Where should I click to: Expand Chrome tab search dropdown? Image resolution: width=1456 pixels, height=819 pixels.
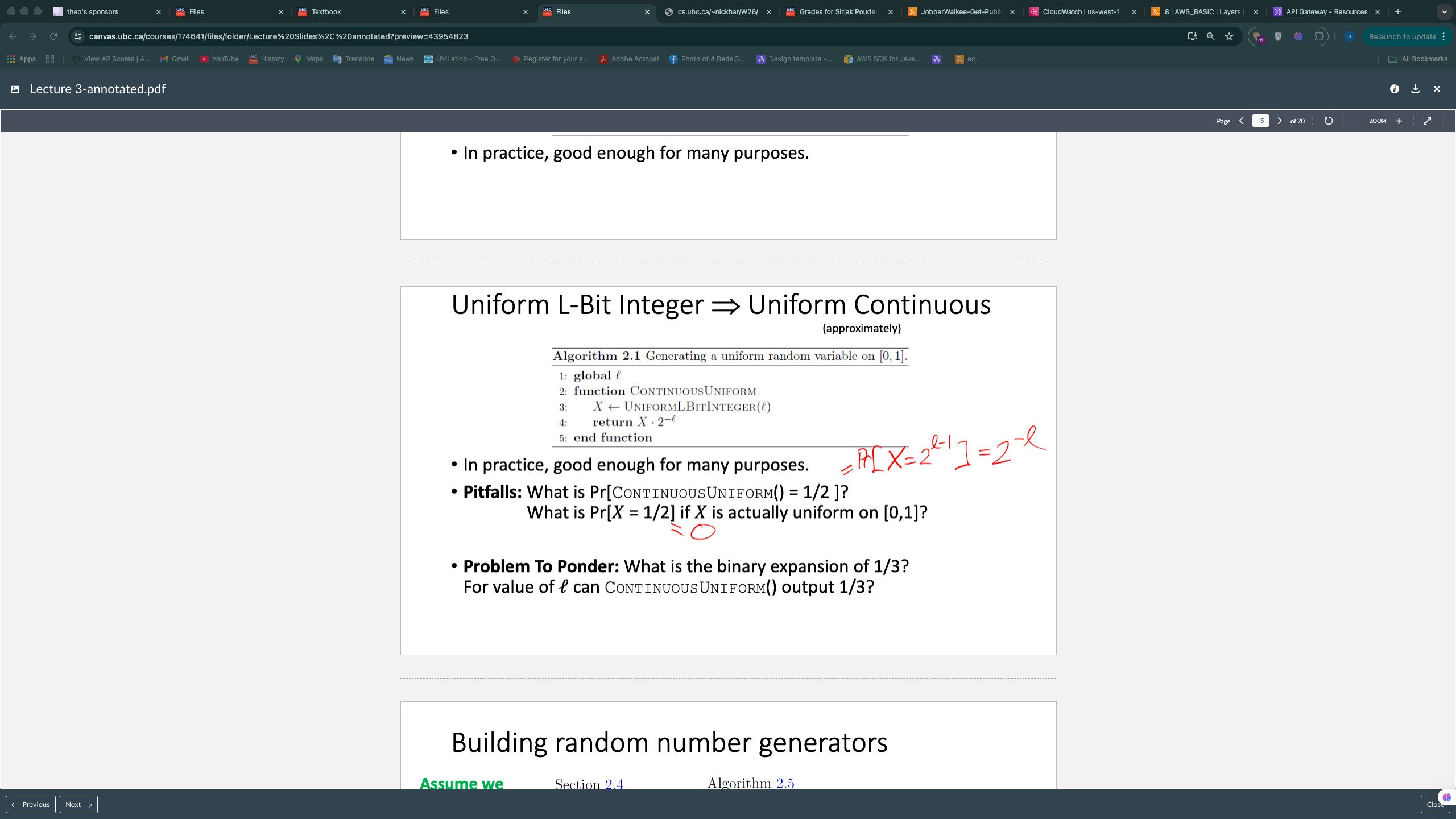pos(1444,11)
